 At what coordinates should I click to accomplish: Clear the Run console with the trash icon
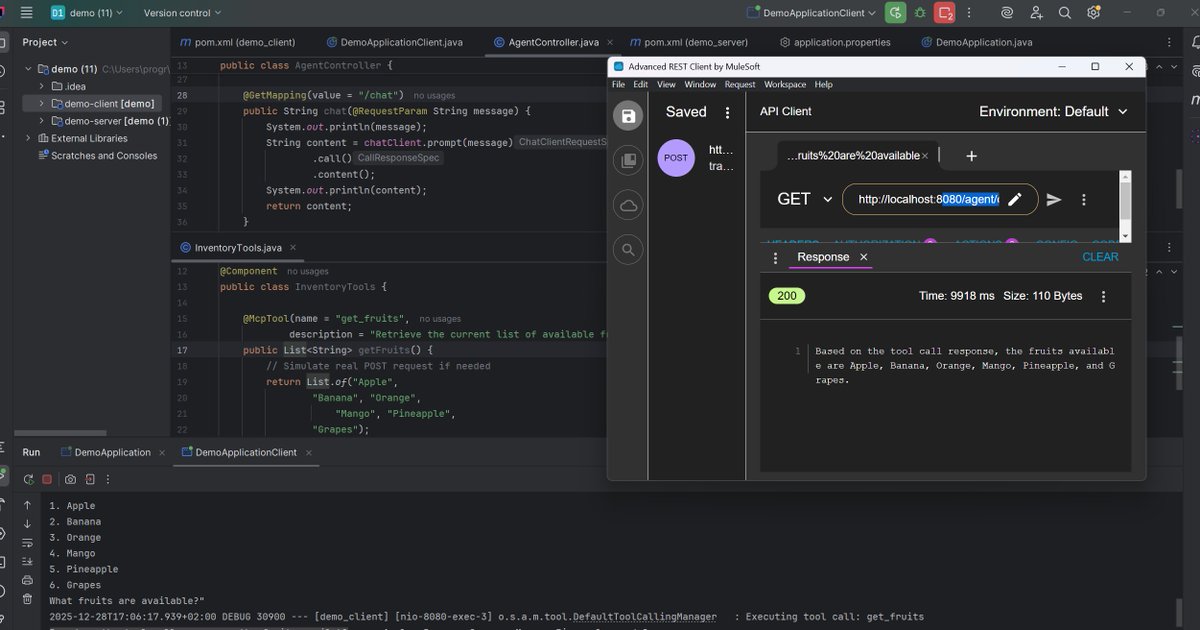click(x=27, y=599)
